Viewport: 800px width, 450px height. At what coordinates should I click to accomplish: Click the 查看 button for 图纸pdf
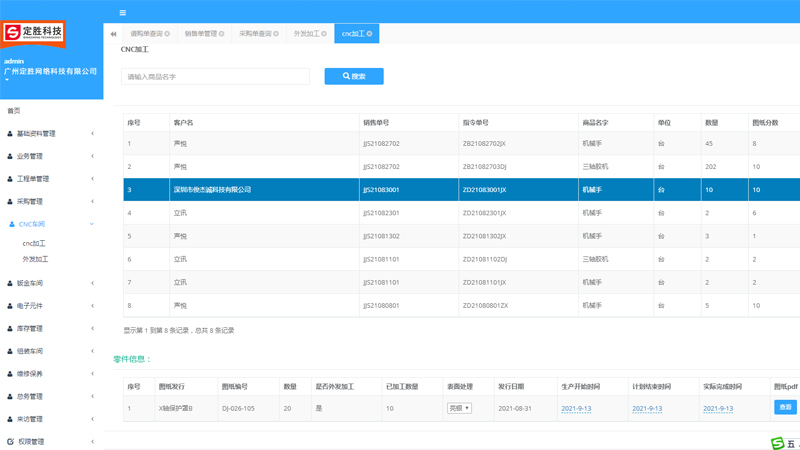[x=785, y=407]
